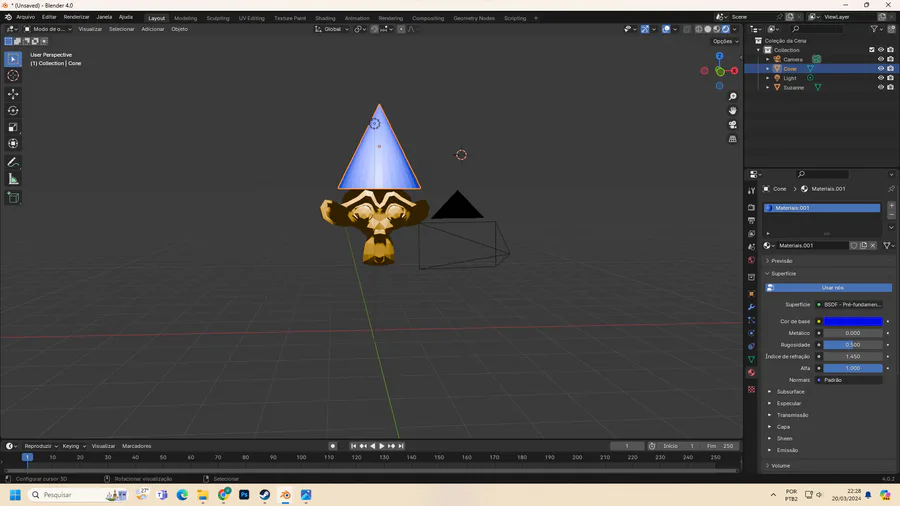Image resolution: width=900 pixels, height=506 pixels.
Task: Open Steam from the taskbar
Action: click(x=265, y=495)
